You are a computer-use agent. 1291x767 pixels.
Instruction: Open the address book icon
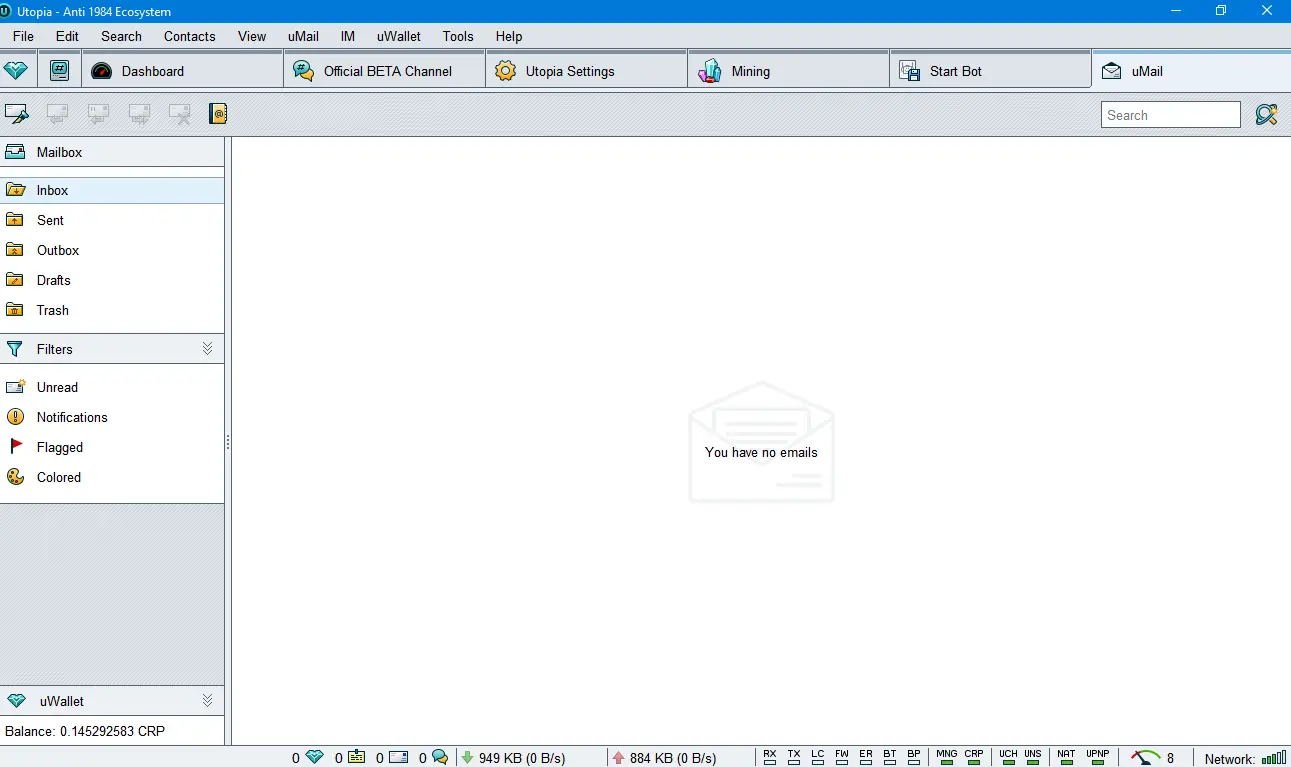pyautogui.click(x=218, y=114)
